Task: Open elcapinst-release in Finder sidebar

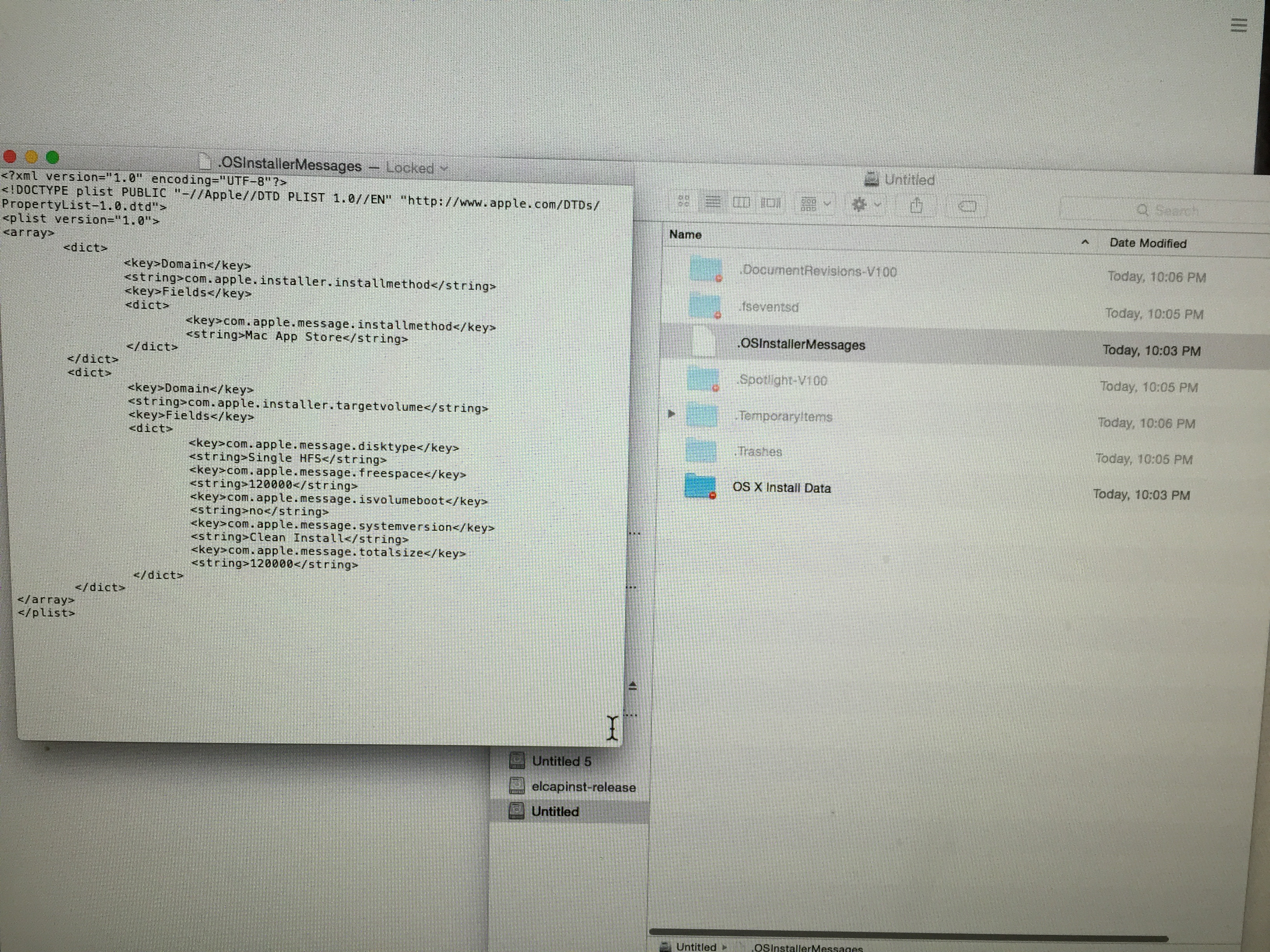Action: click(x=583, y=787)
